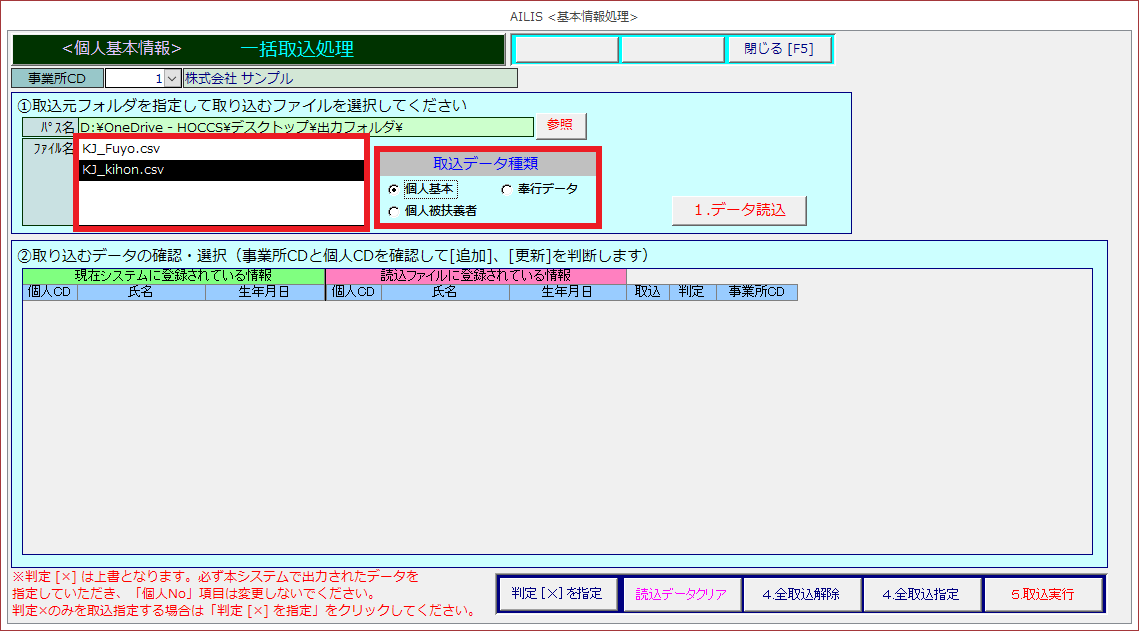Select the 個人被扶養者 radio button

pyautogui.click(x=393, y=211)
